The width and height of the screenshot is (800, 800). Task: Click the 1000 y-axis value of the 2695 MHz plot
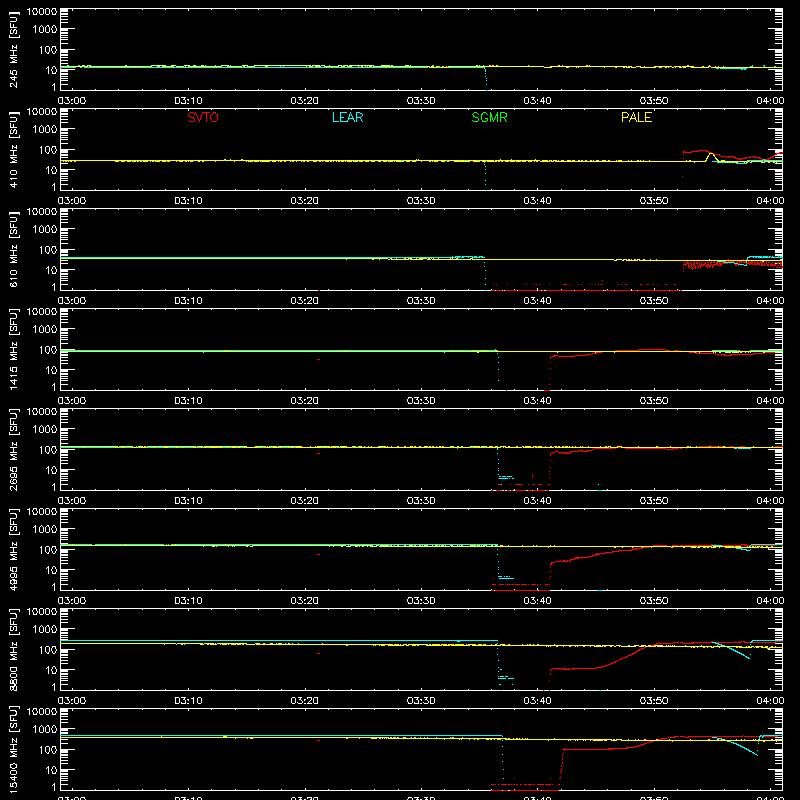point(45,430)
